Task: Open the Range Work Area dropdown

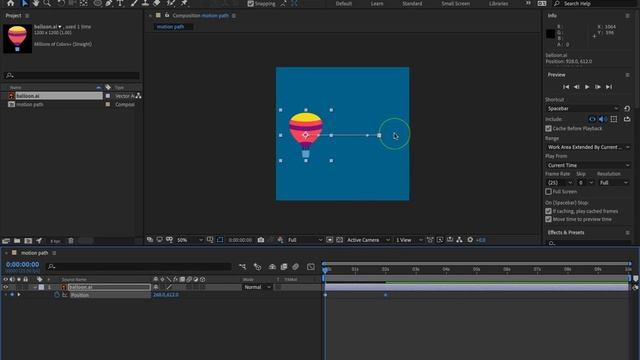Action: point(588,147)
